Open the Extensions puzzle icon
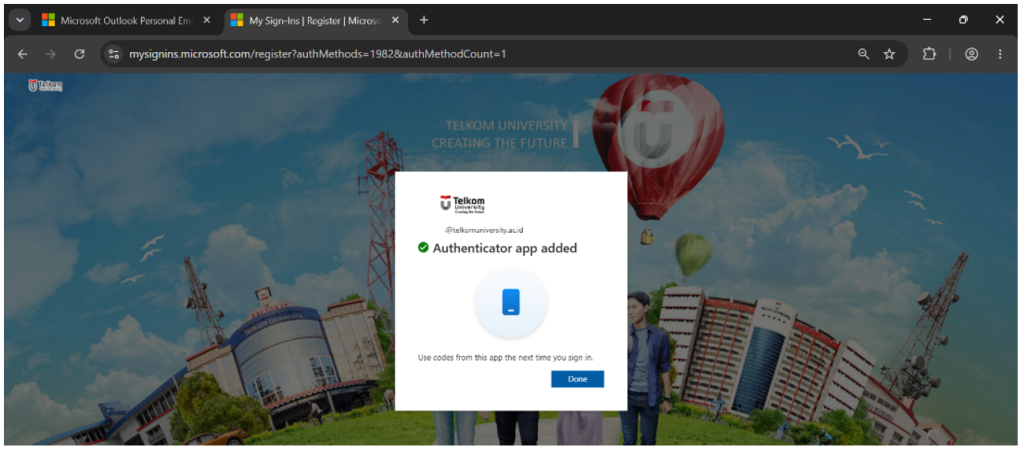The image size is (1024, 451). (929, 54)
